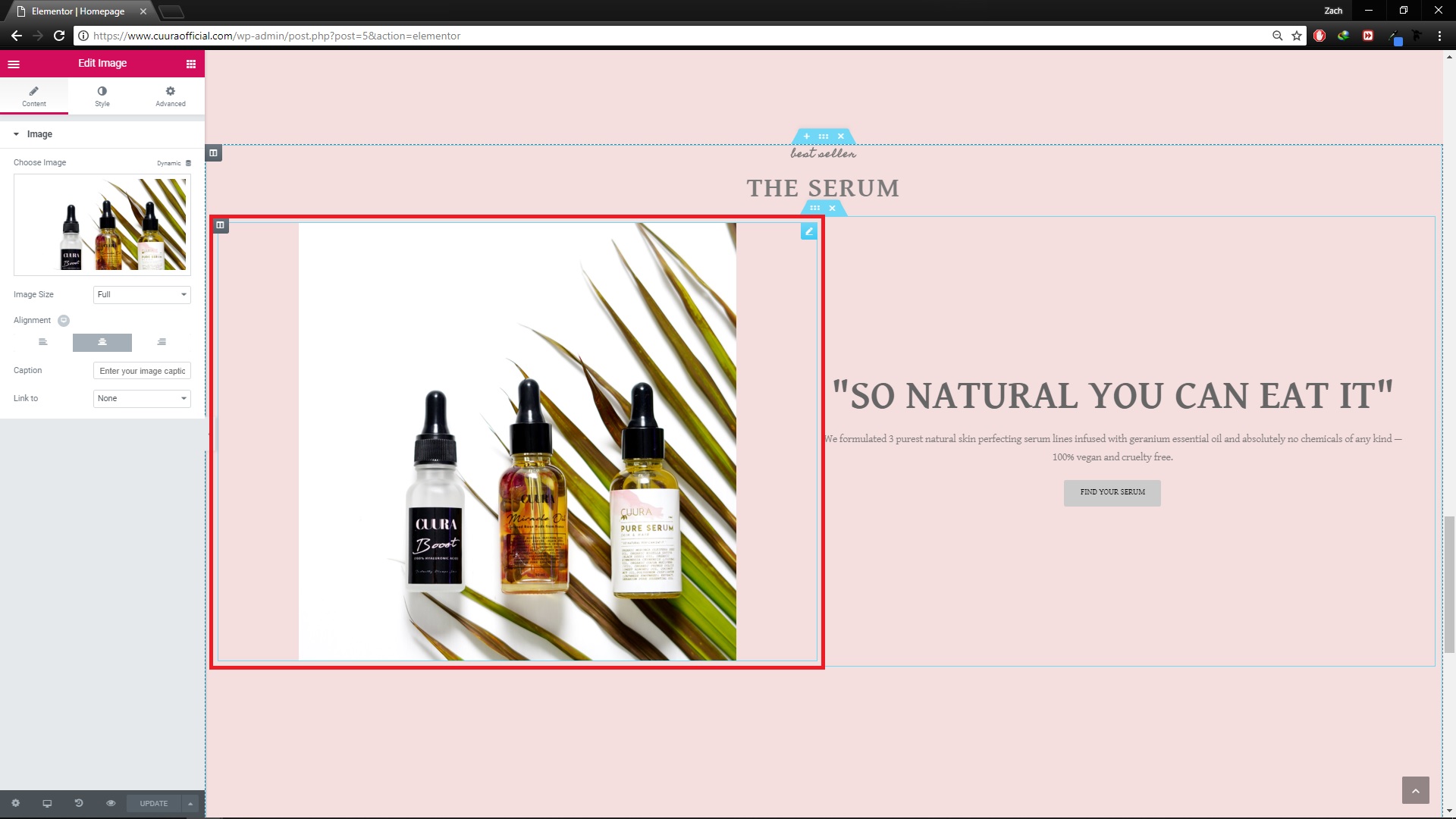Click the edit section handle dots
Viewport: 1456px width, 819px height.
(x=824, y=136)
